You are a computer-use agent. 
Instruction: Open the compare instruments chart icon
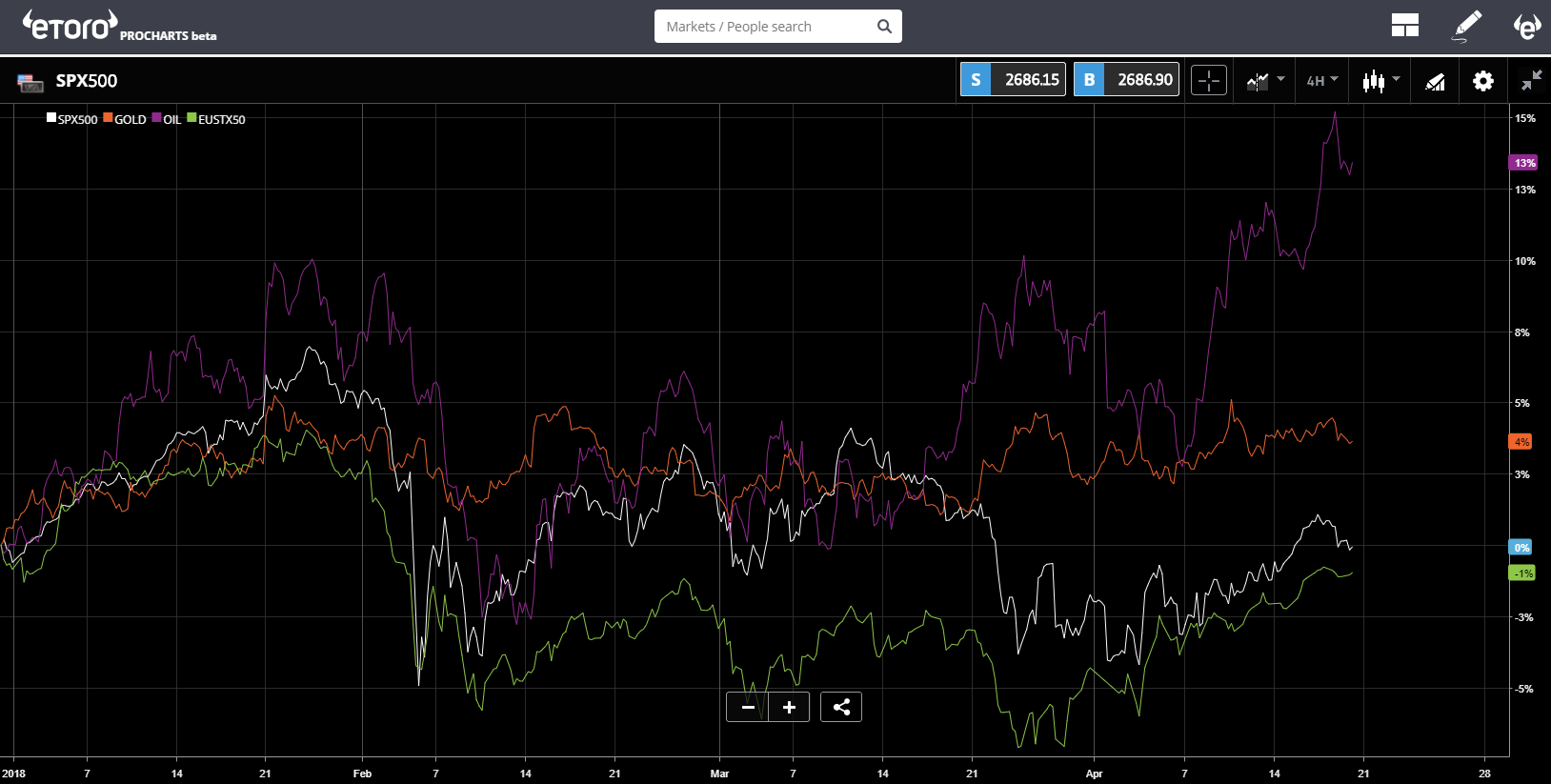coord(1258,81)
